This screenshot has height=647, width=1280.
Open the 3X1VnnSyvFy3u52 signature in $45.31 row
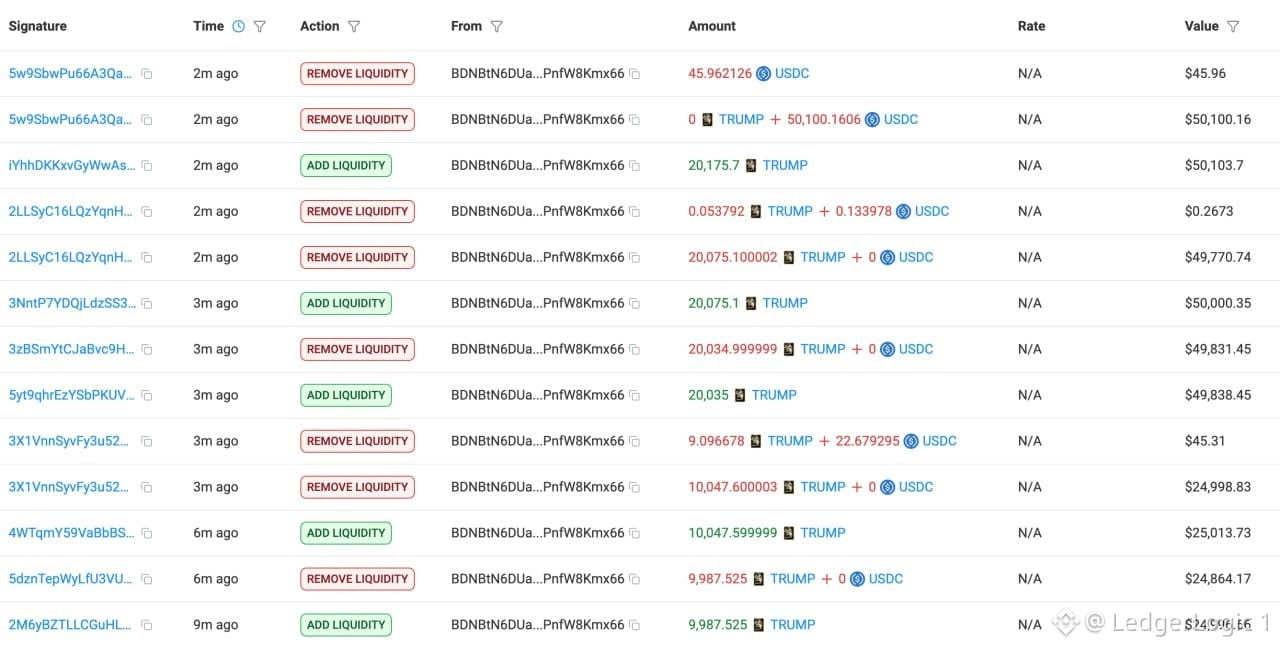tap(70, 442)
